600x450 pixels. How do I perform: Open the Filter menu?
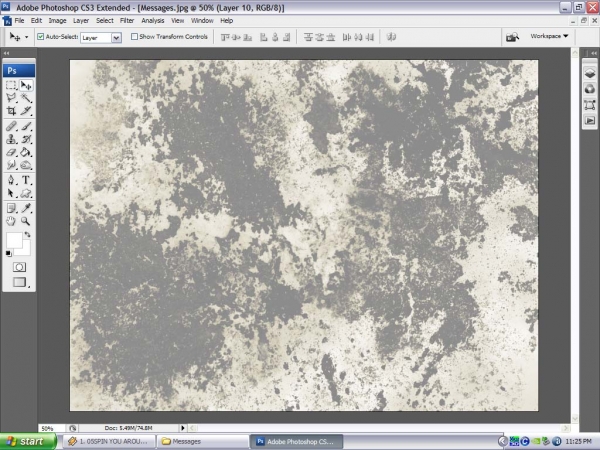pos(127,21)
